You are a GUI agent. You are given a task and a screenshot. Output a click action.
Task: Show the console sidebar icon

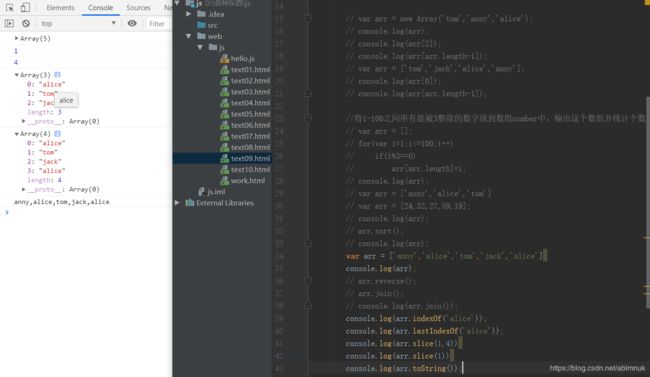pos(9,24)
